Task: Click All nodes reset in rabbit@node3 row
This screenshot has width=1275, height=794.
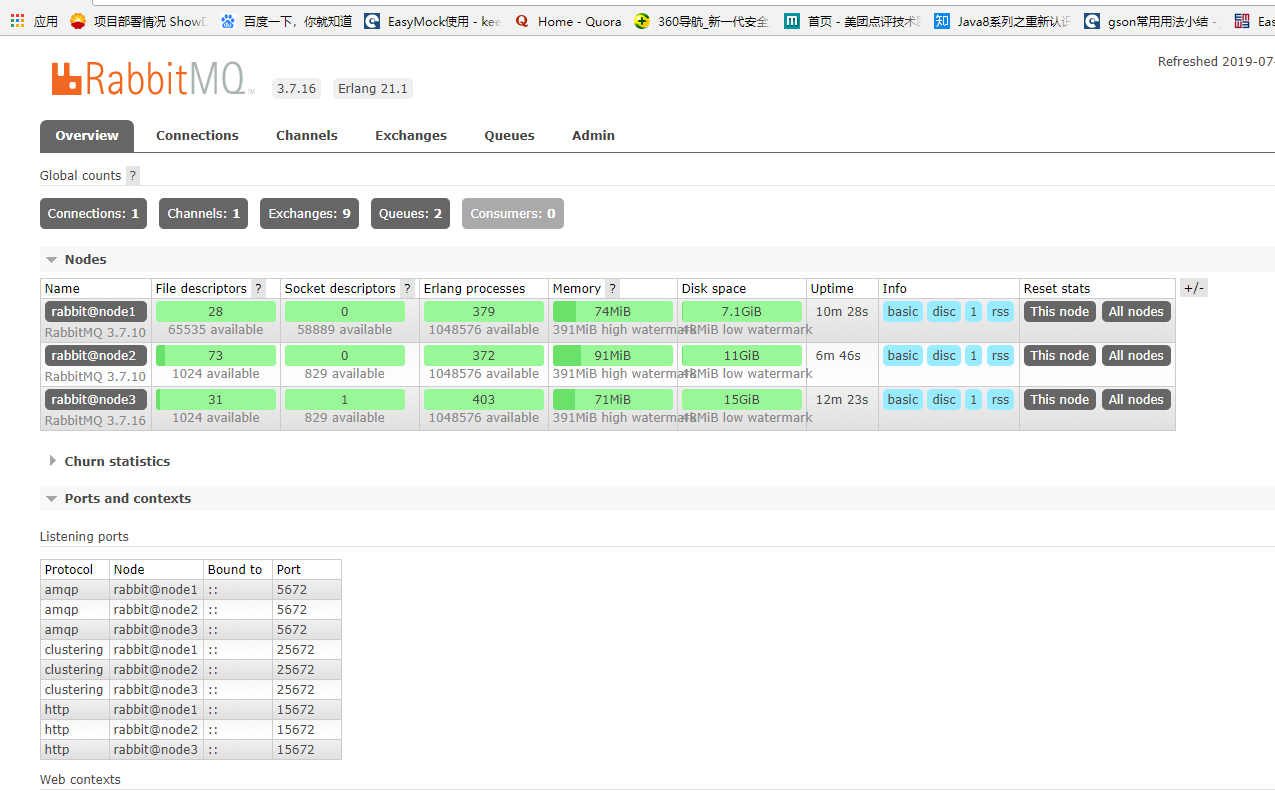Action: (1136, 399)
